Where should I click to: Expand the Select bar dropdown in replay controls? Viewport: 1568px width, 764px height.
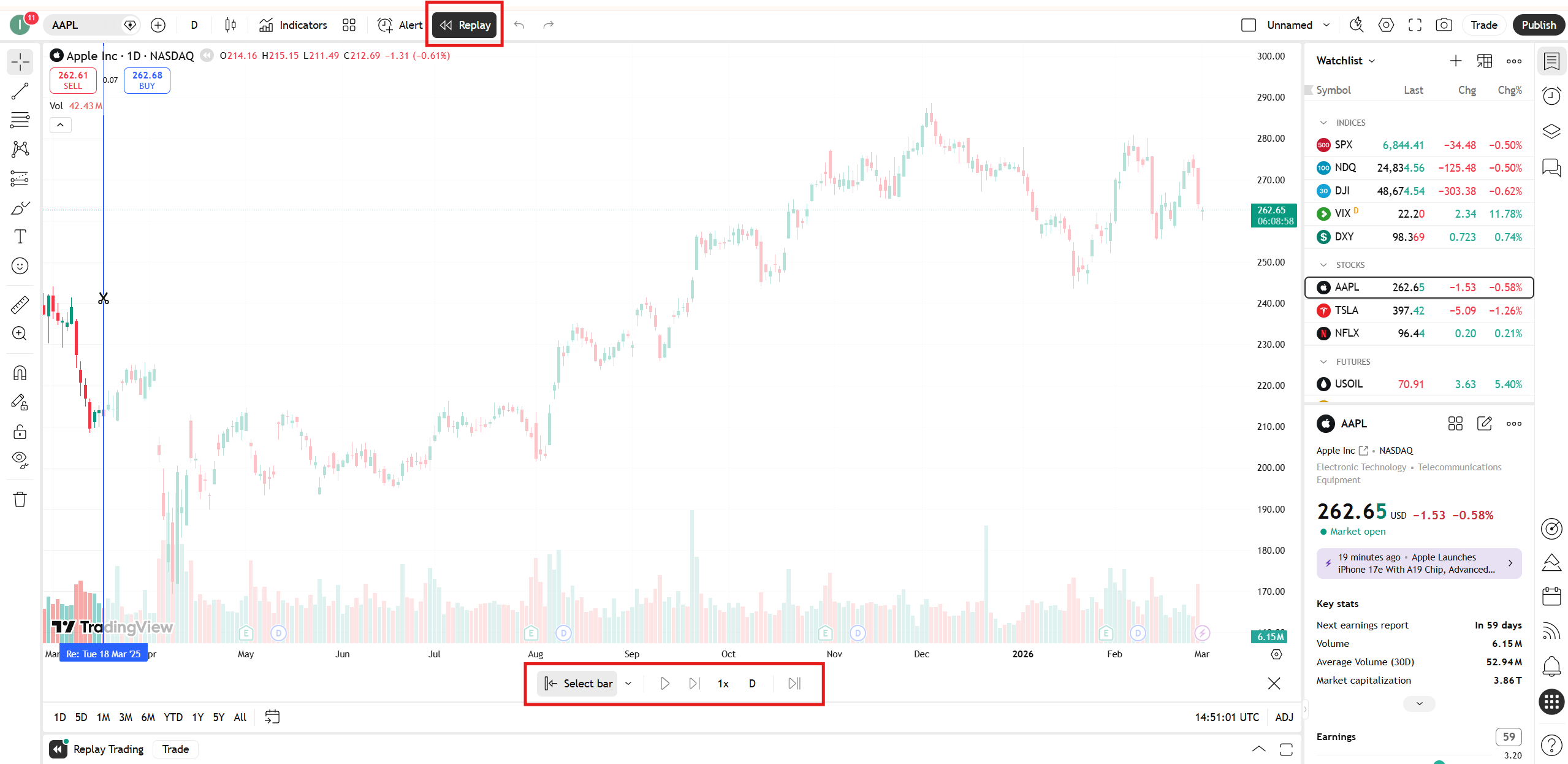pyautogui.click(x=628, y=683)
